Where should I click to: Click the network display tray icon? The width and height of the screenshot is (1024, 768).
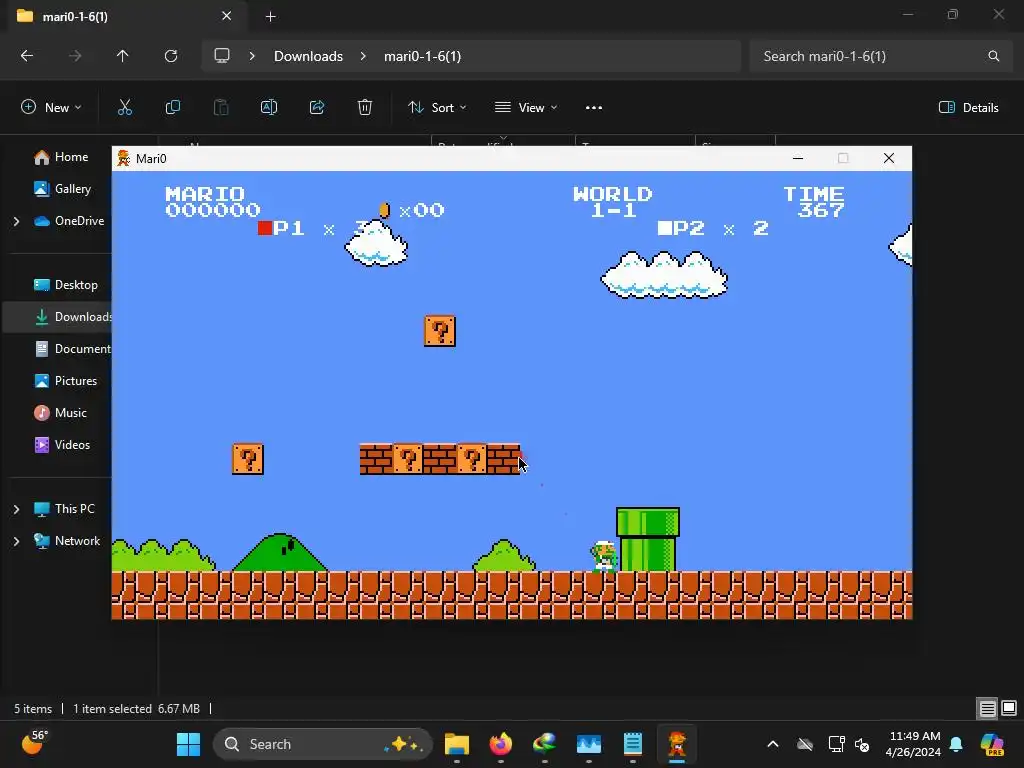[837, 744]
